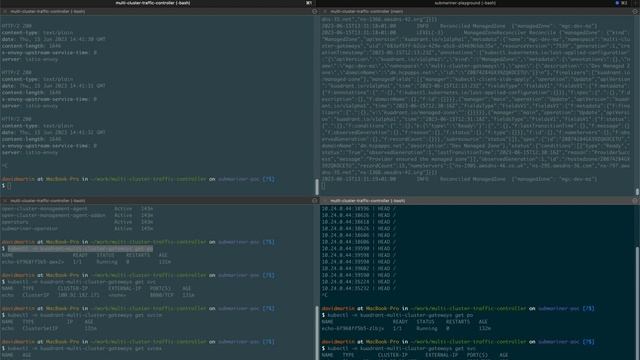
Task: Click the cursor after the $ prompt in top-left pane
Action: click(x=9, y=186)
